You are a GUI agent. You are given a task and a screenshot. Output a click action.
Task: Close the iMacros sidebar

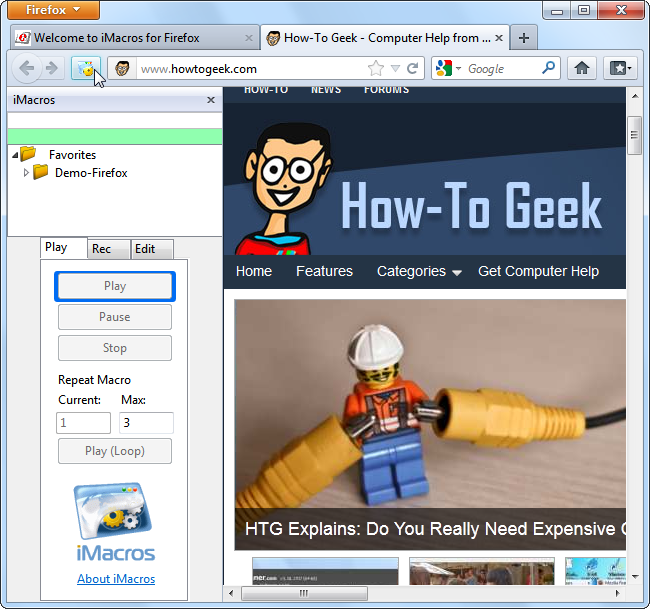(211, 100)
